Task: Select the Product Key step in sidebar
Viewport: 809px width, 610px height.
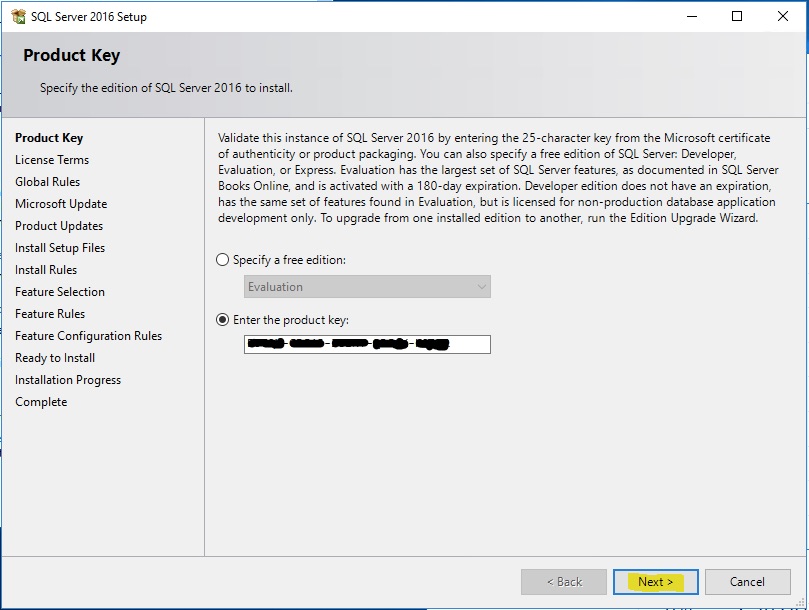Action: [49, 138]
